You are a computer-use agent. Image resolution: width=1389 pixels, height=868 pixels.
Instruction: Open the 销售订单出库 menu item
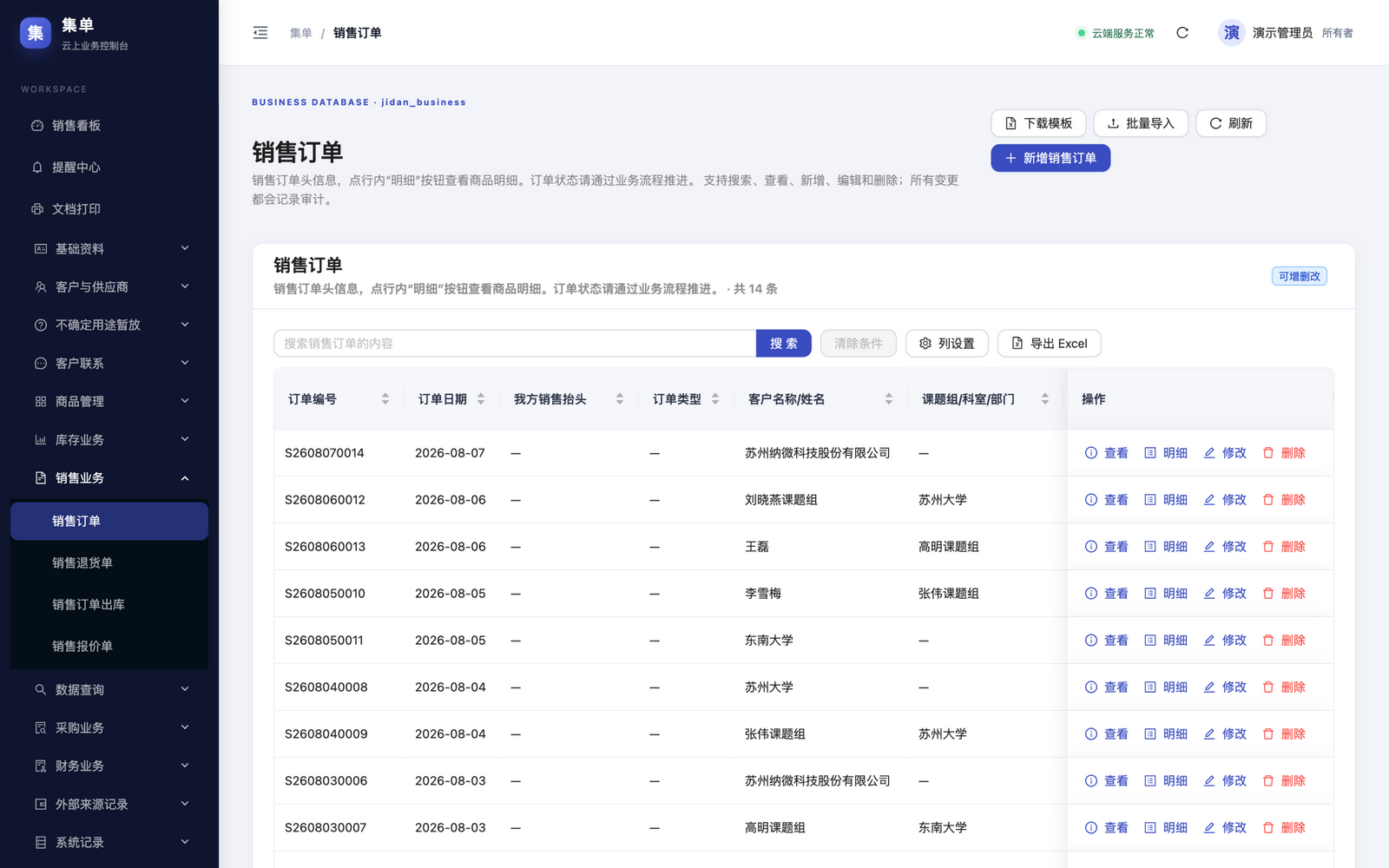pos(109,605)
